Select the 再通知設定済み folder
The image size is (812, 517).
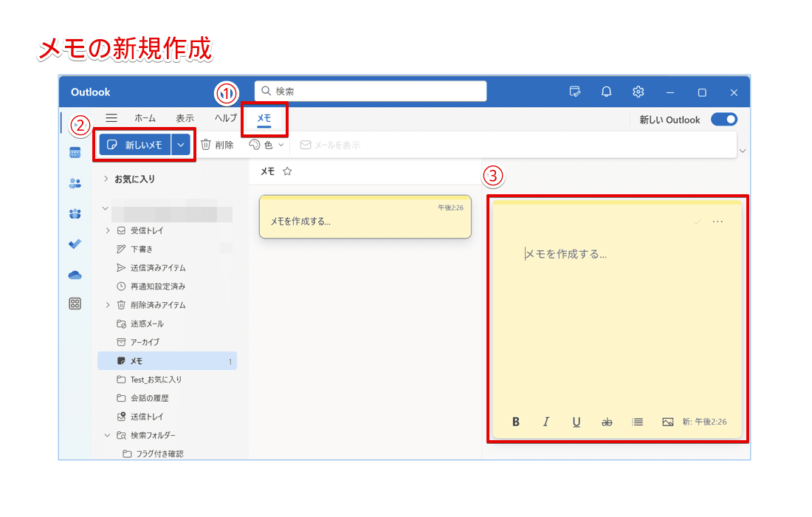tap(167, 286)
